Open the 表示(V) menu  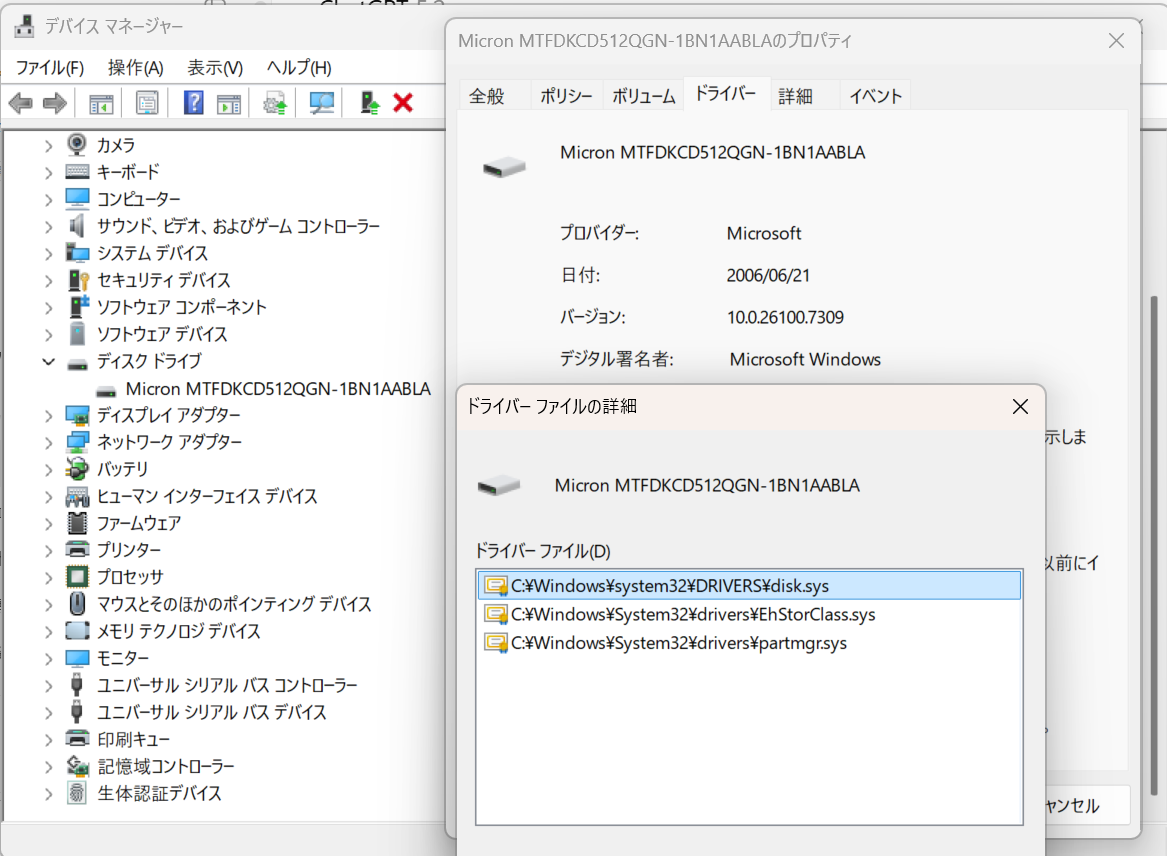click(x=215, y=68)
